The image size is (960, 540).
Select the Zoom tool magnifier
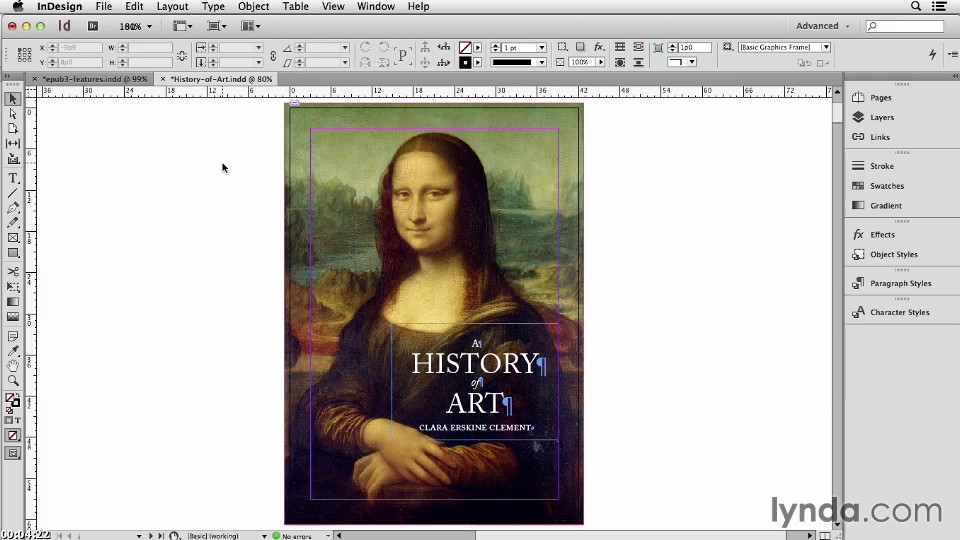[x=13, y=380]
